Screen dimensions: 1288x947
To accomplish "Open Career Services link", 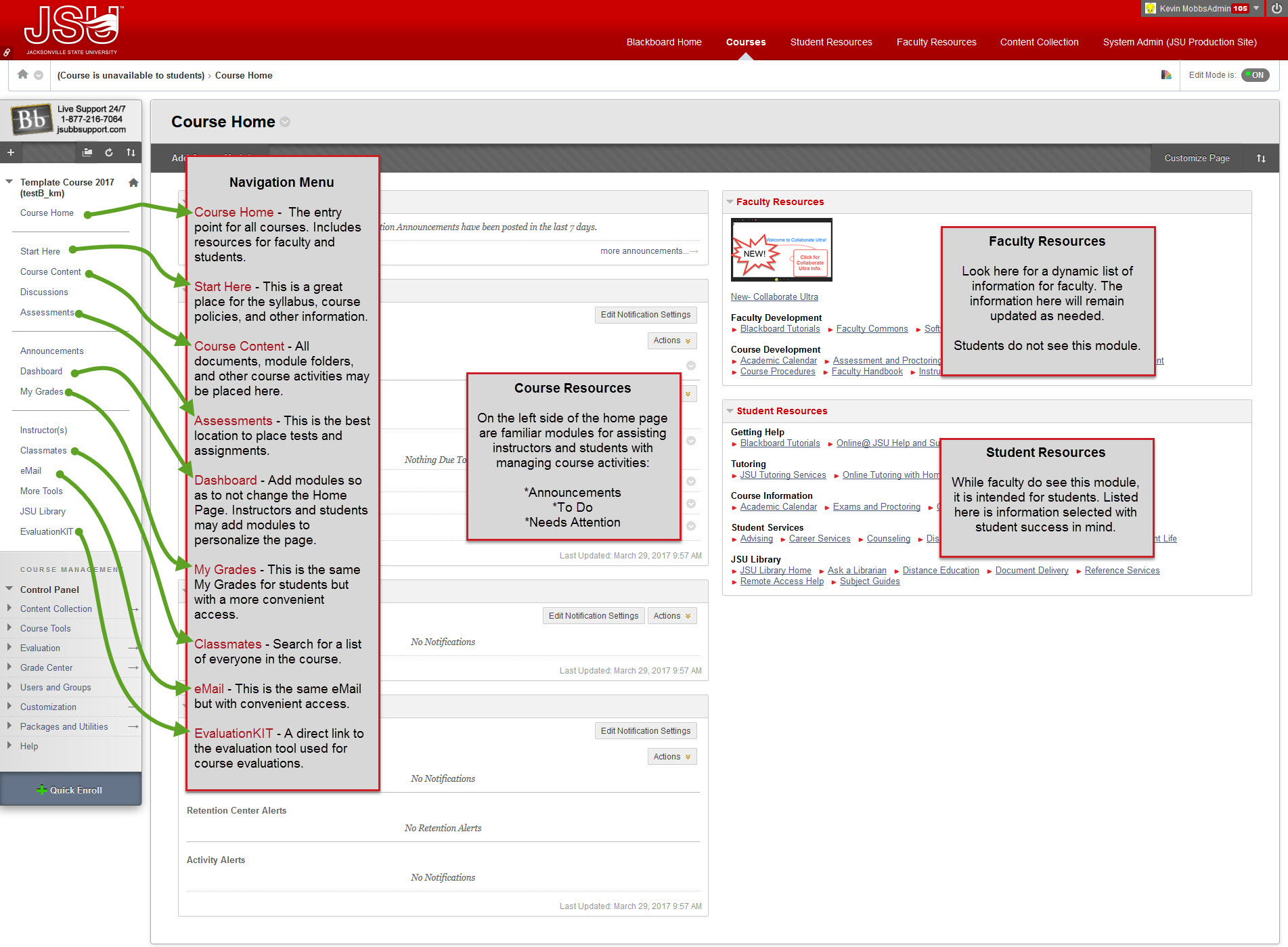I will [x=820, y=539].
